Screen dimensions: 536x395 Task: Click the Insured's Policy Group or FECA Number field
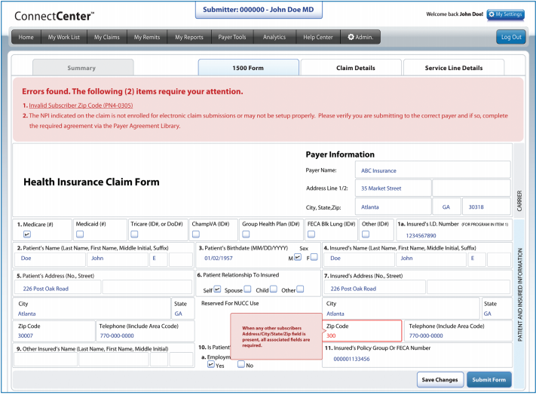(x=417, y=355)
